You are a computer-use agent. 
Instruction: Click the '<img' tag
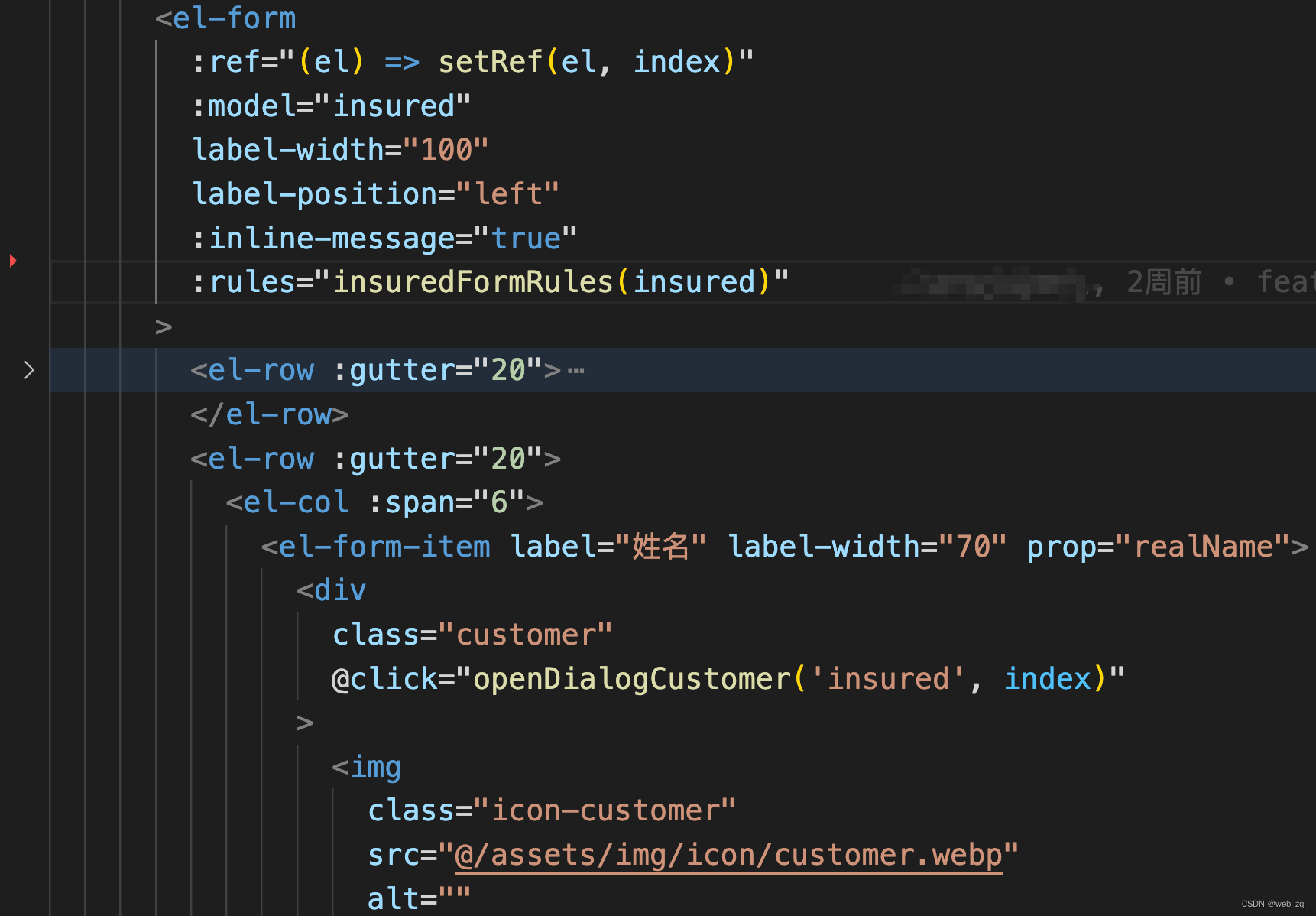[x=367, y=767]
